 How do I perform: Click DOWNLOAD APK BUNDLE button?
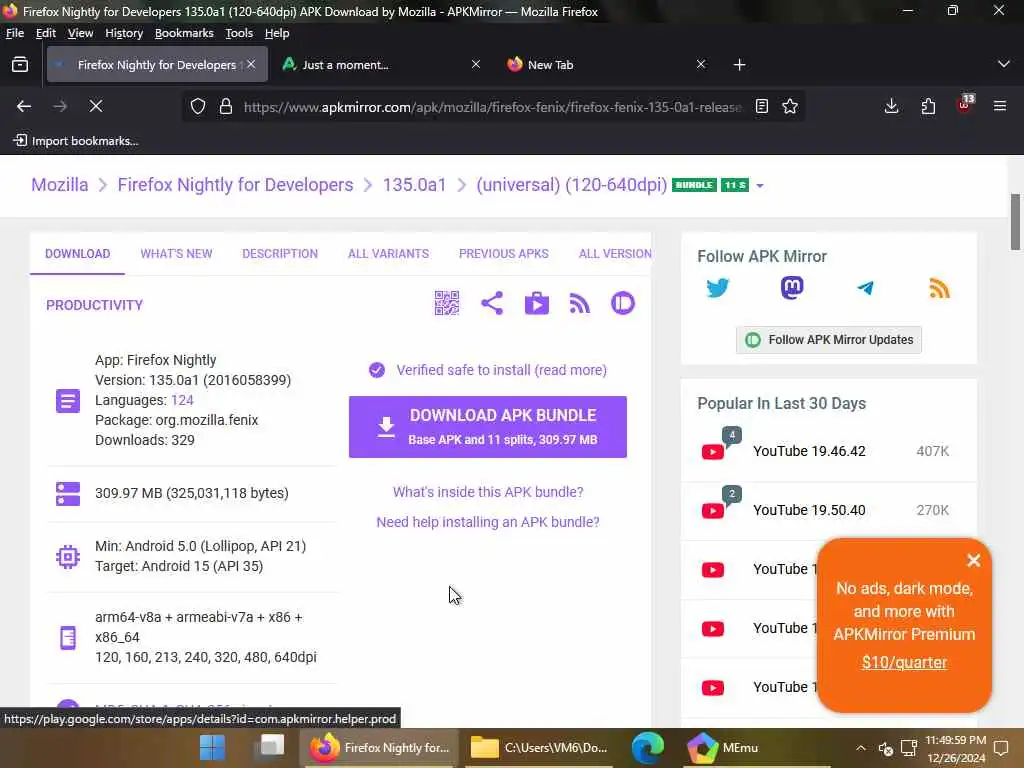point(488,427)
